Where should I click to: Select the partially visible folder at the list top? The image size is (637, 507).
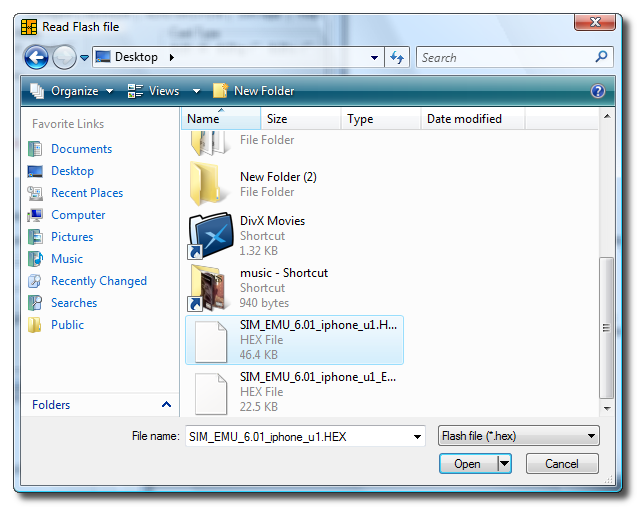coord(210,143)
